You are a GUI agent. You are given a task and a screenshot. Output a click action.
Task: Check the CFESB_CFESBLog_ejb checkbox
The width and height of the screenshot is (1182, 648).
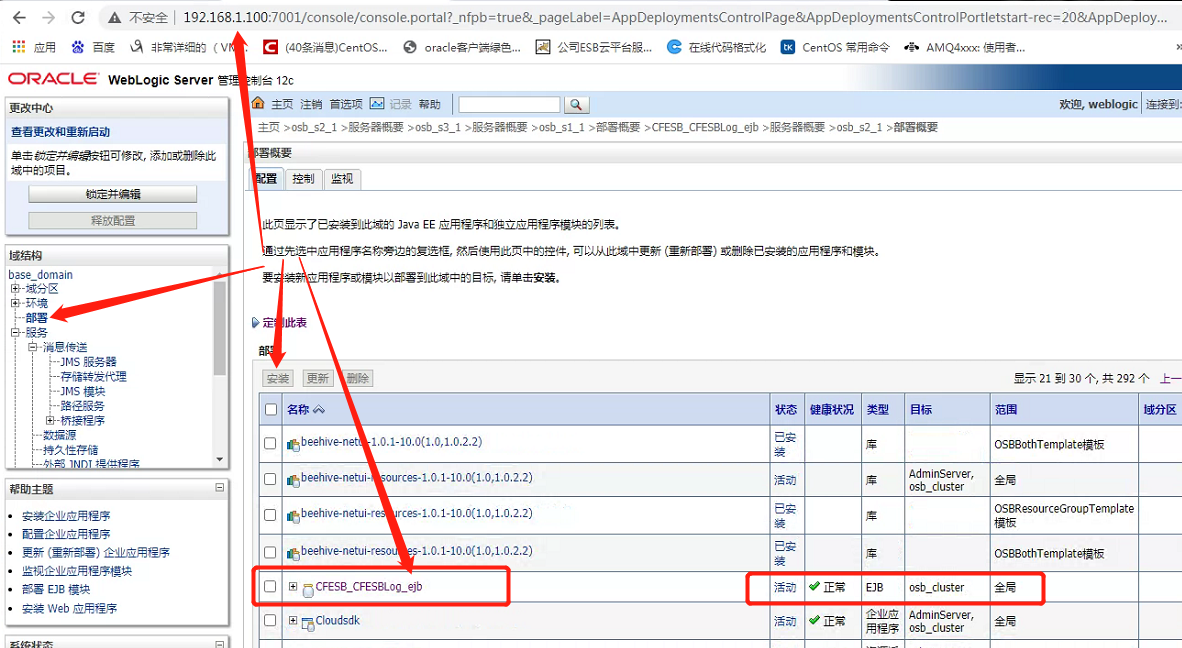(270, 586)
